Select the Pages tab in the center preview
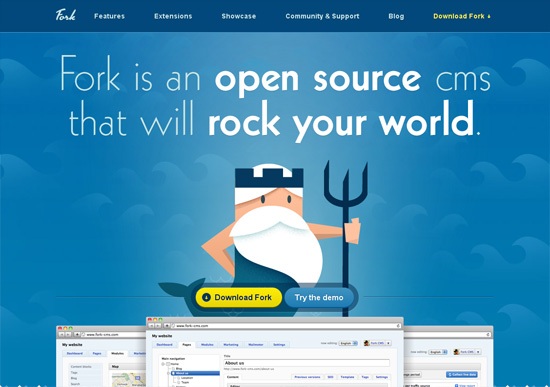550x387 pixels. (187, 345)
